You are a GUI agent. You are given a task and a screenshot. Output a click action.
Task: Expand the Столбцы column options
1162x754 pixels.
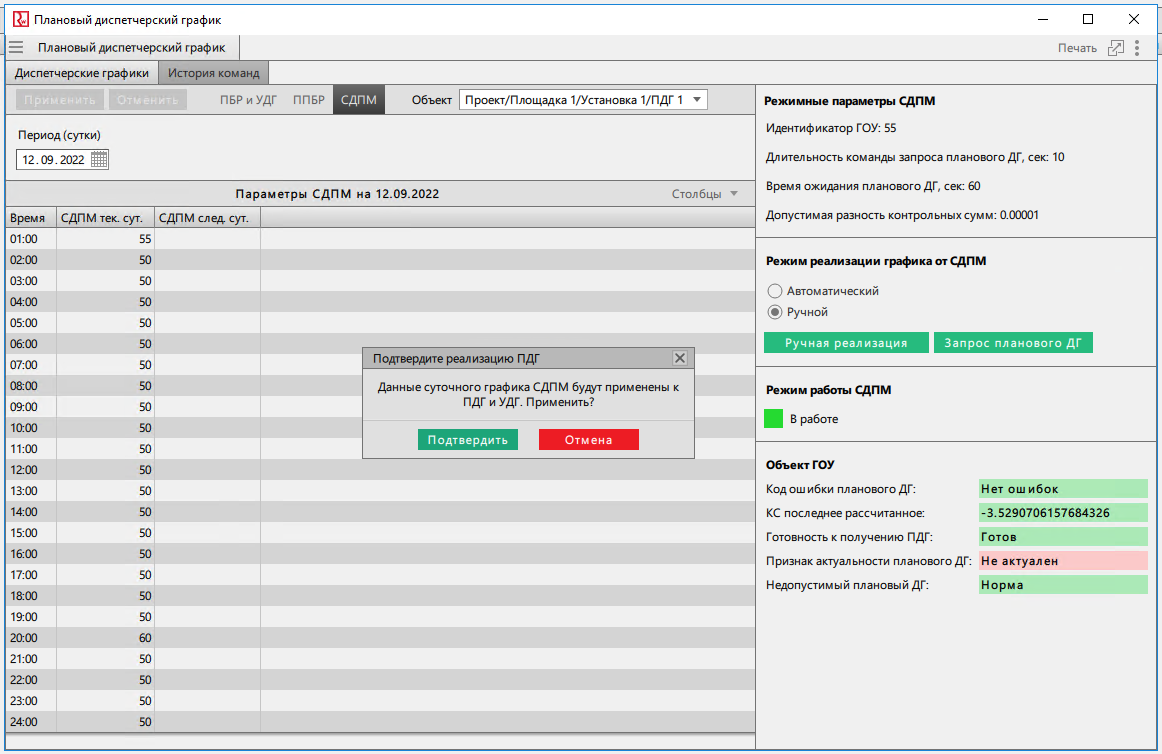pyautogui.click(x=707, y=193)
